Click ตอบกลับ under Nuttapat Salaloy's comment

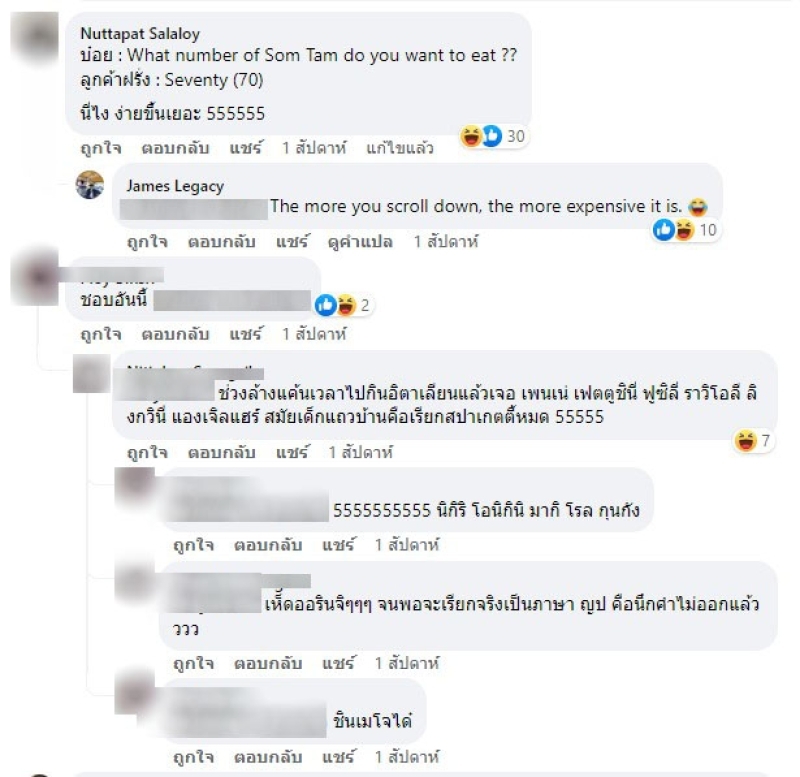[176, 148]
